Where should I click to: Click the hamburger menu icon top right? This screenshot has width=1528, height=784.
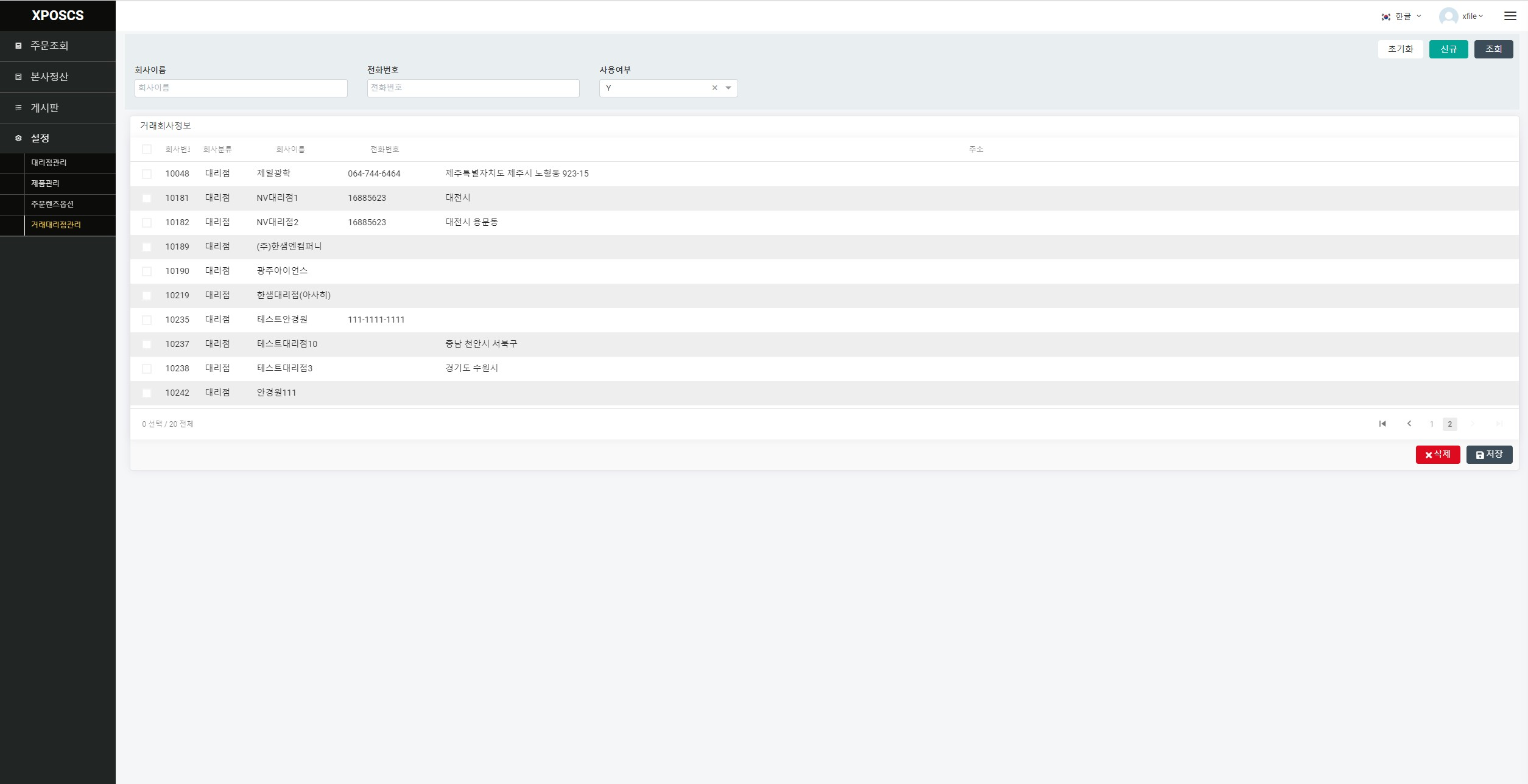(1510, 16)
